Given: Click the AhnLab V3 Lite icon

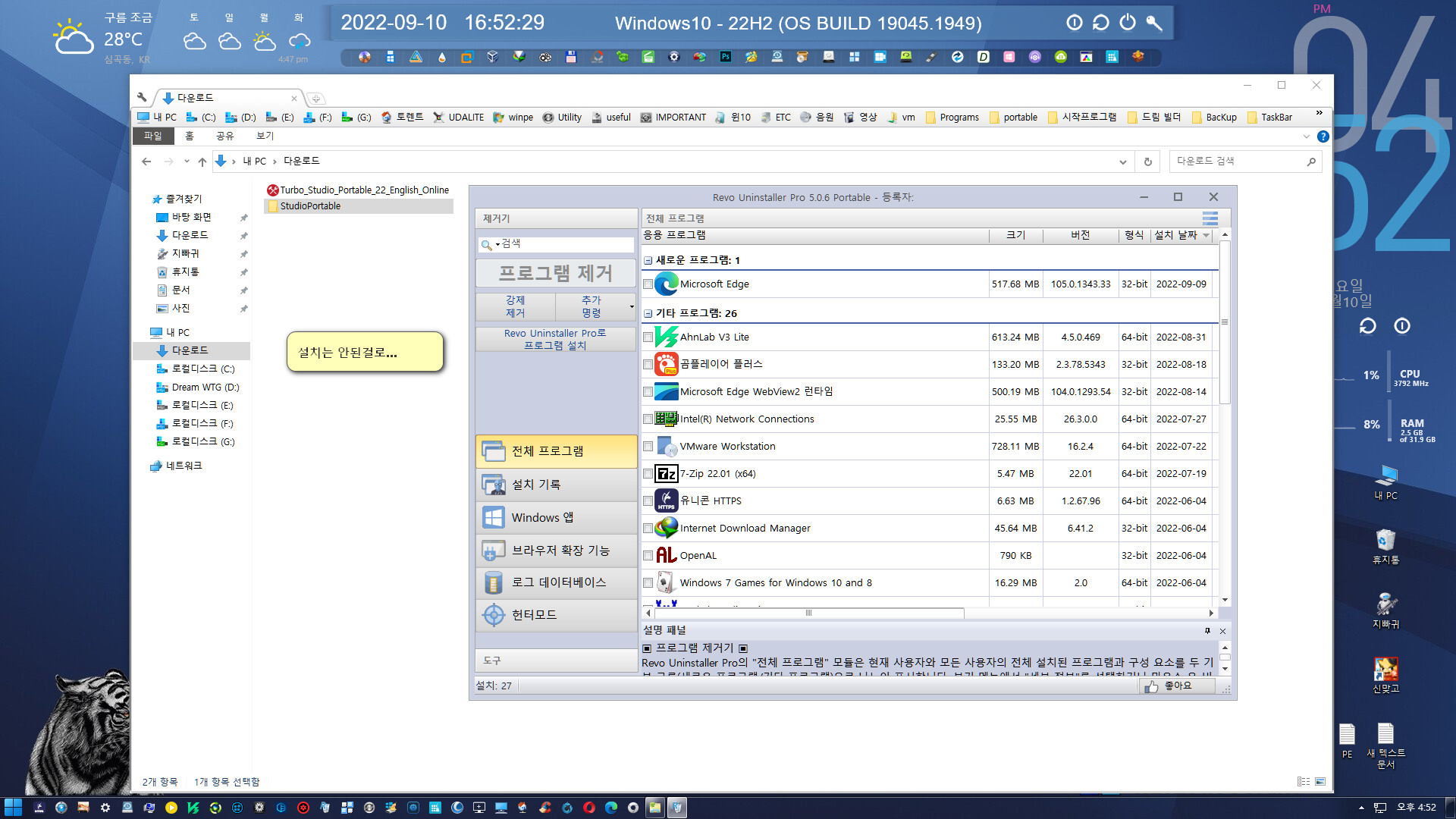Looking at the screenshot, I should [x=666, y=337].
